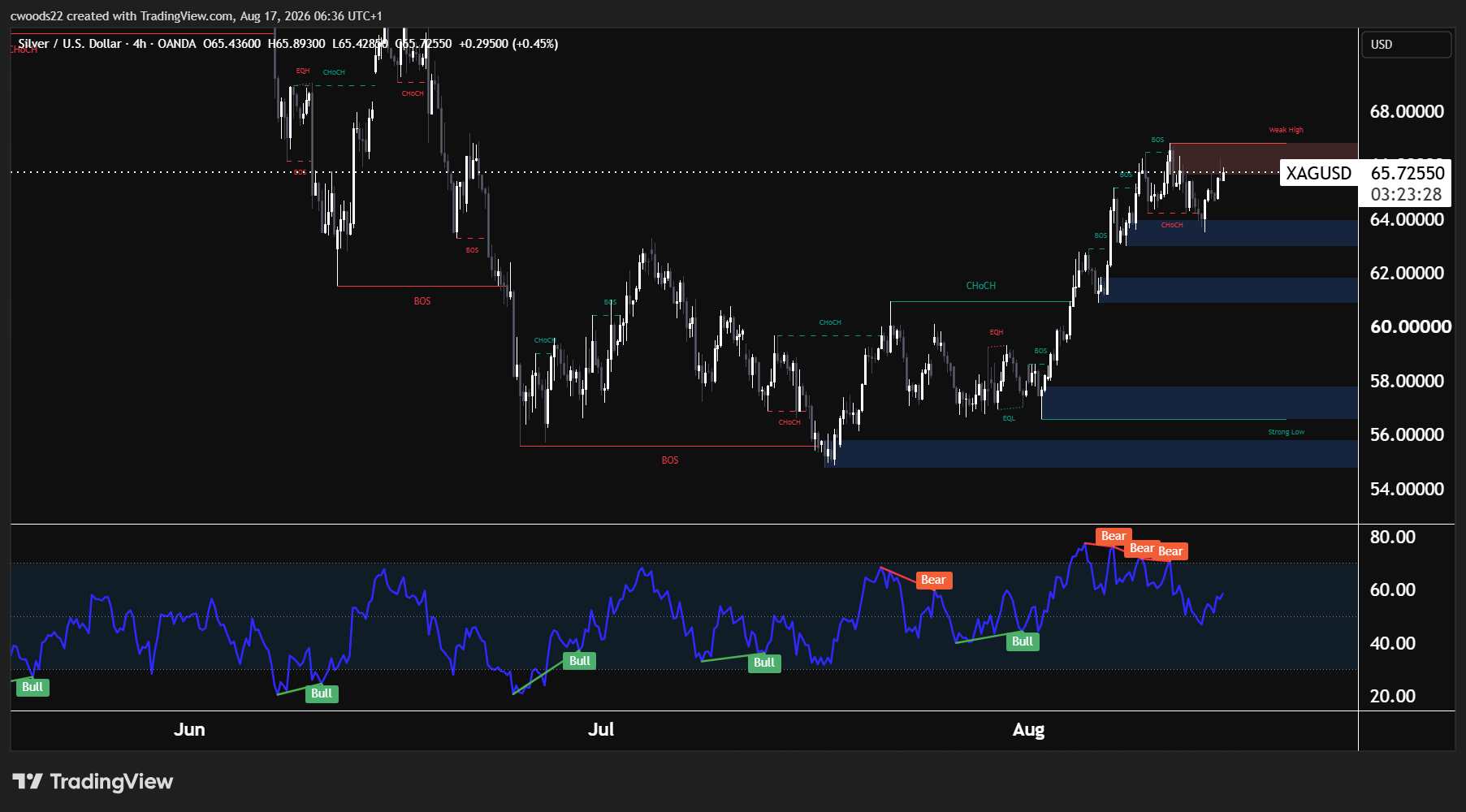The image size is (1466, 812).
Task: Select the red supply zone under Weak High
Action: coord(1264,158)
